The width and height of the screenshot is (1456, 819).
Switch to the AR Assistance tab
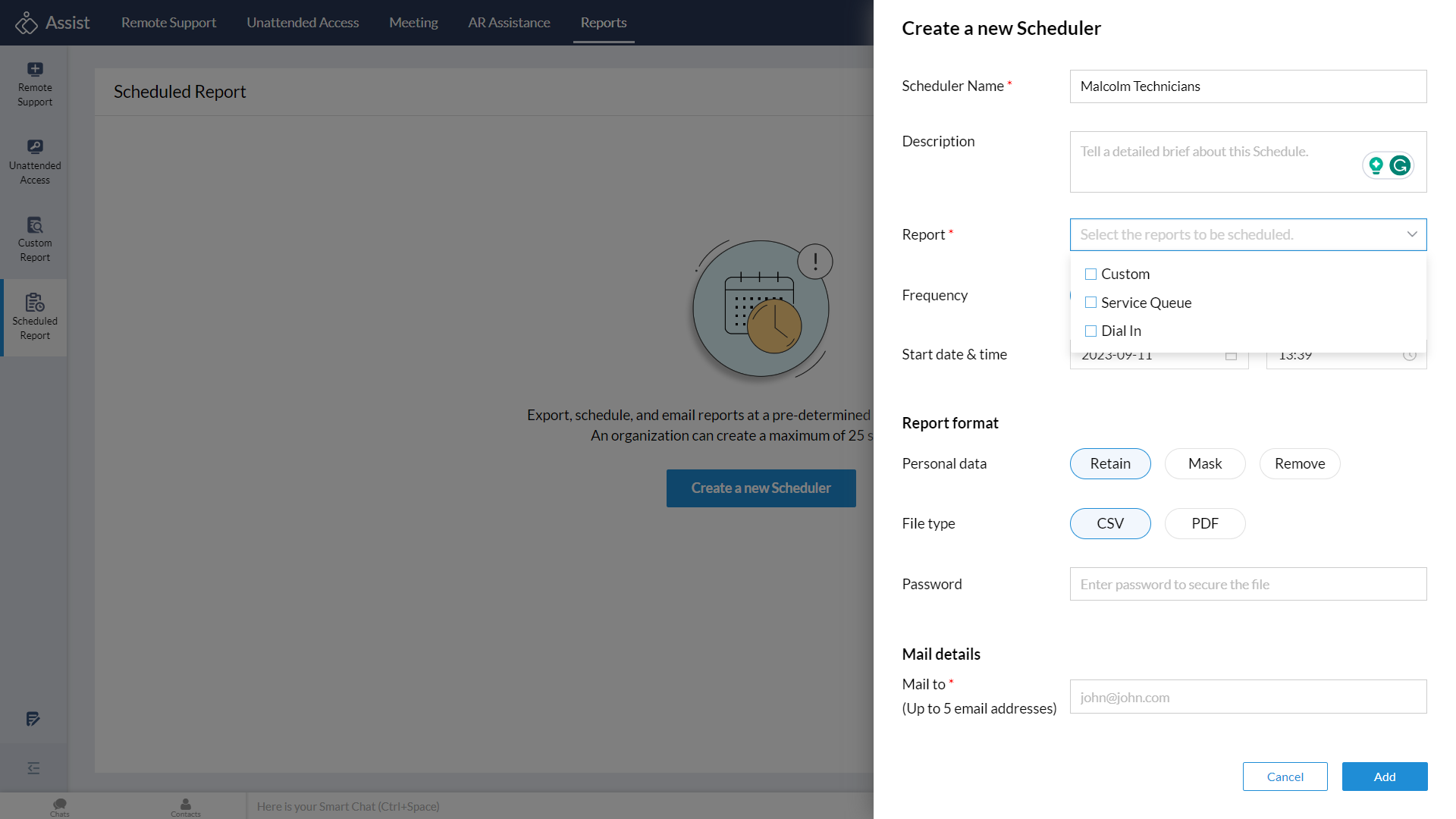[x=509, y=23]
